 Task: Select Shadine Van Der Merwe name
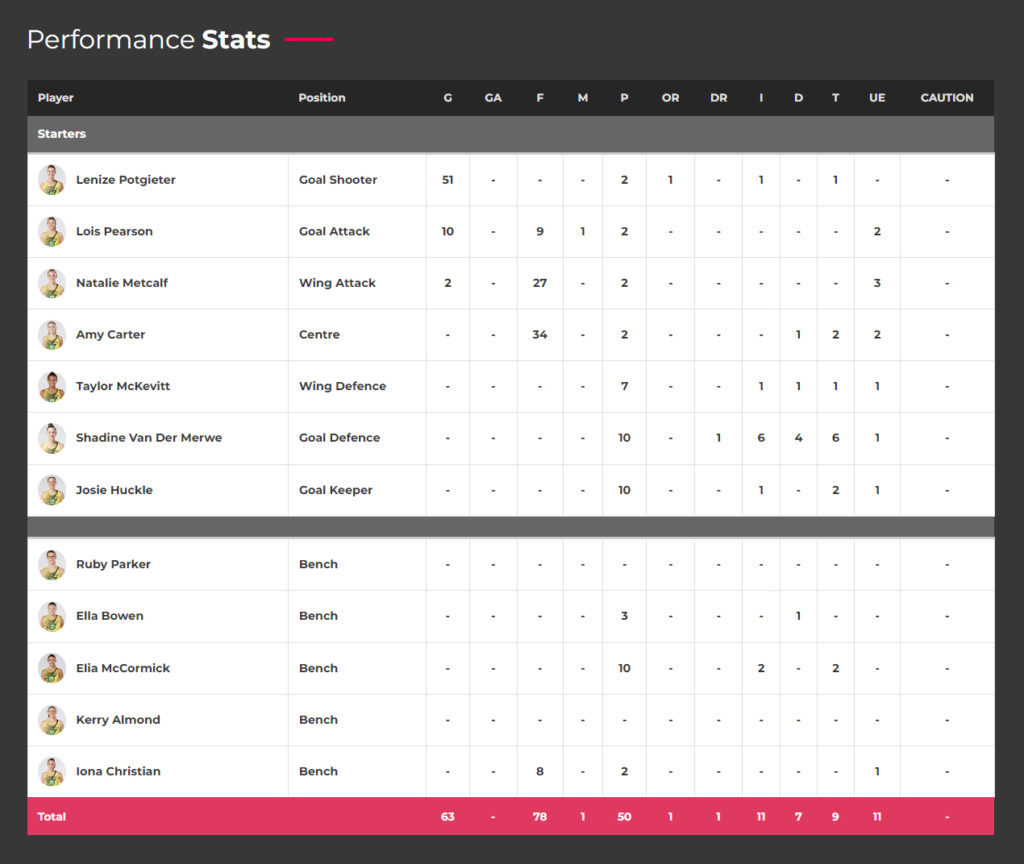coord(149,438)
